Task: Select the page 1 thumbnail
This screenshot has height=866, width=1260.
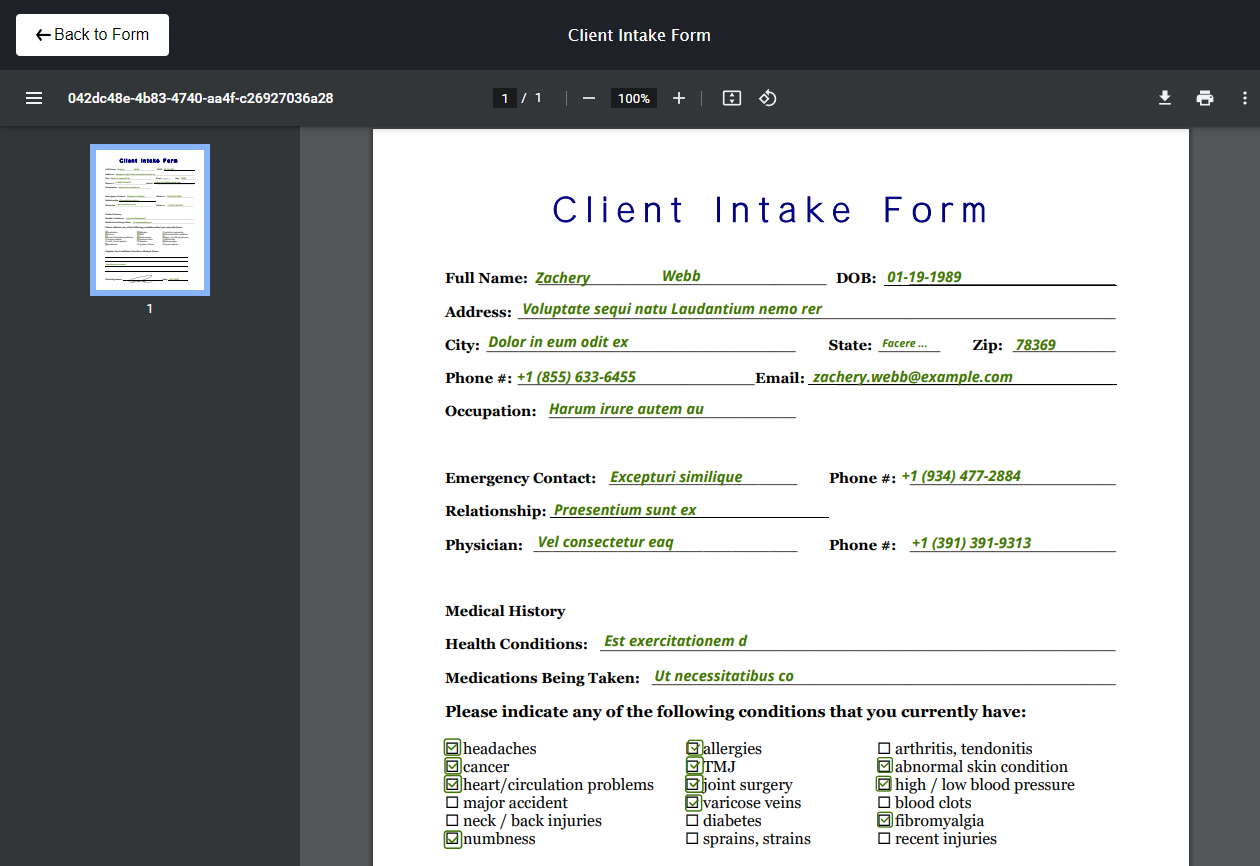Action: click(150, 220)
